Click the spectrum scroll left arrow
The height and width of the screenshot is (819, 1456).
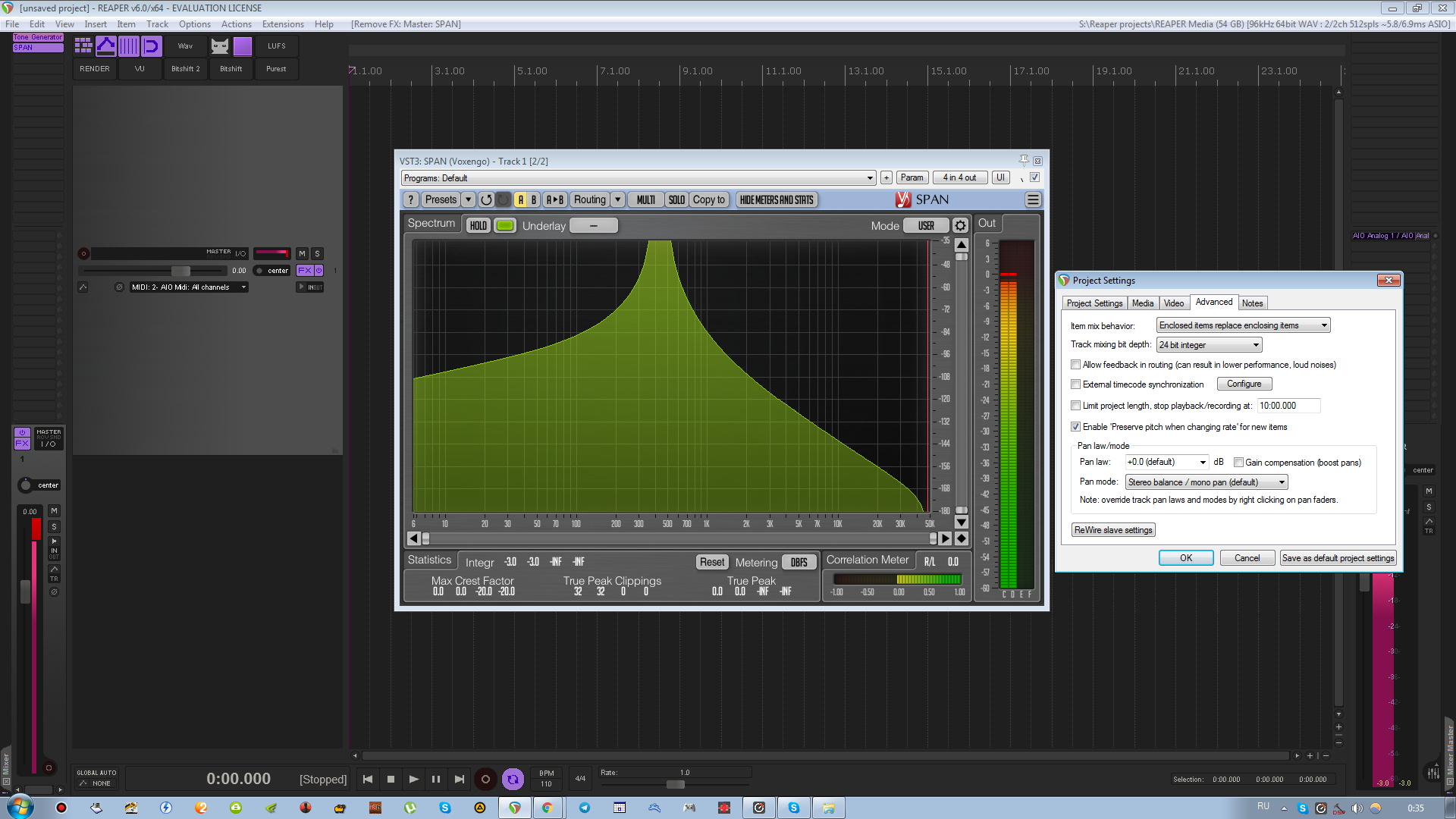413,538
